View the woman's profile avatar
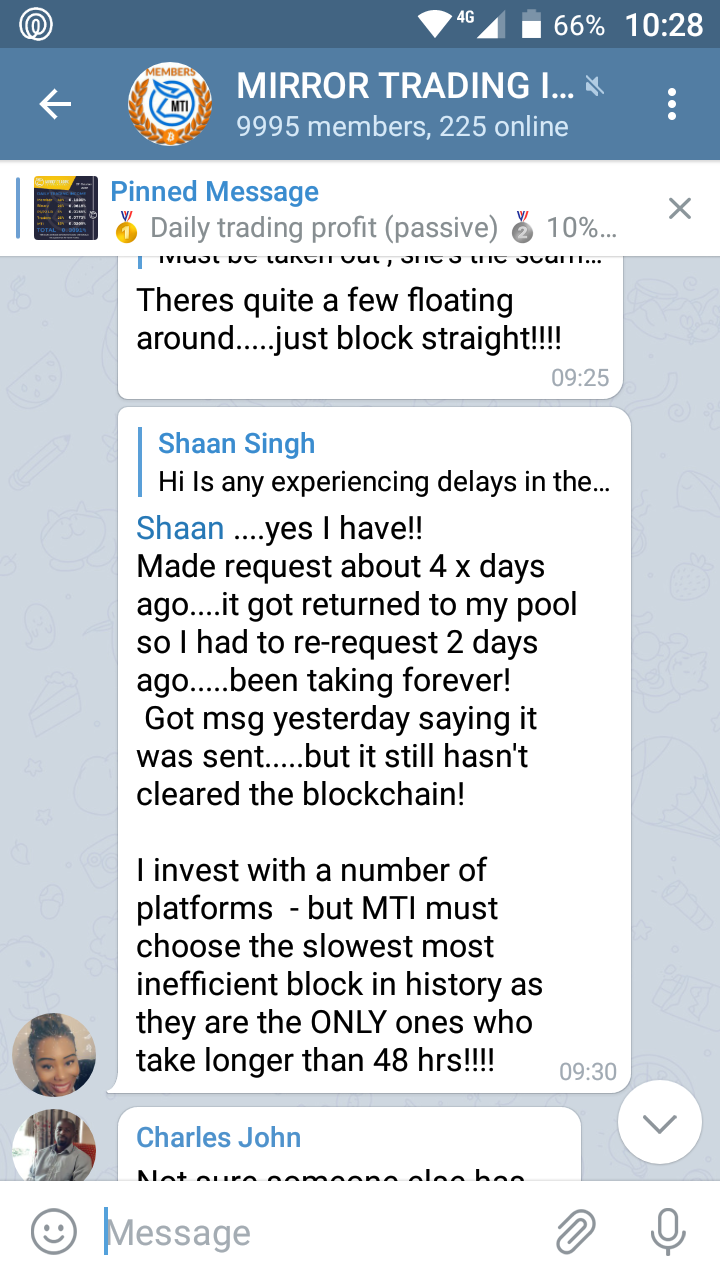 click(54, 1055)
